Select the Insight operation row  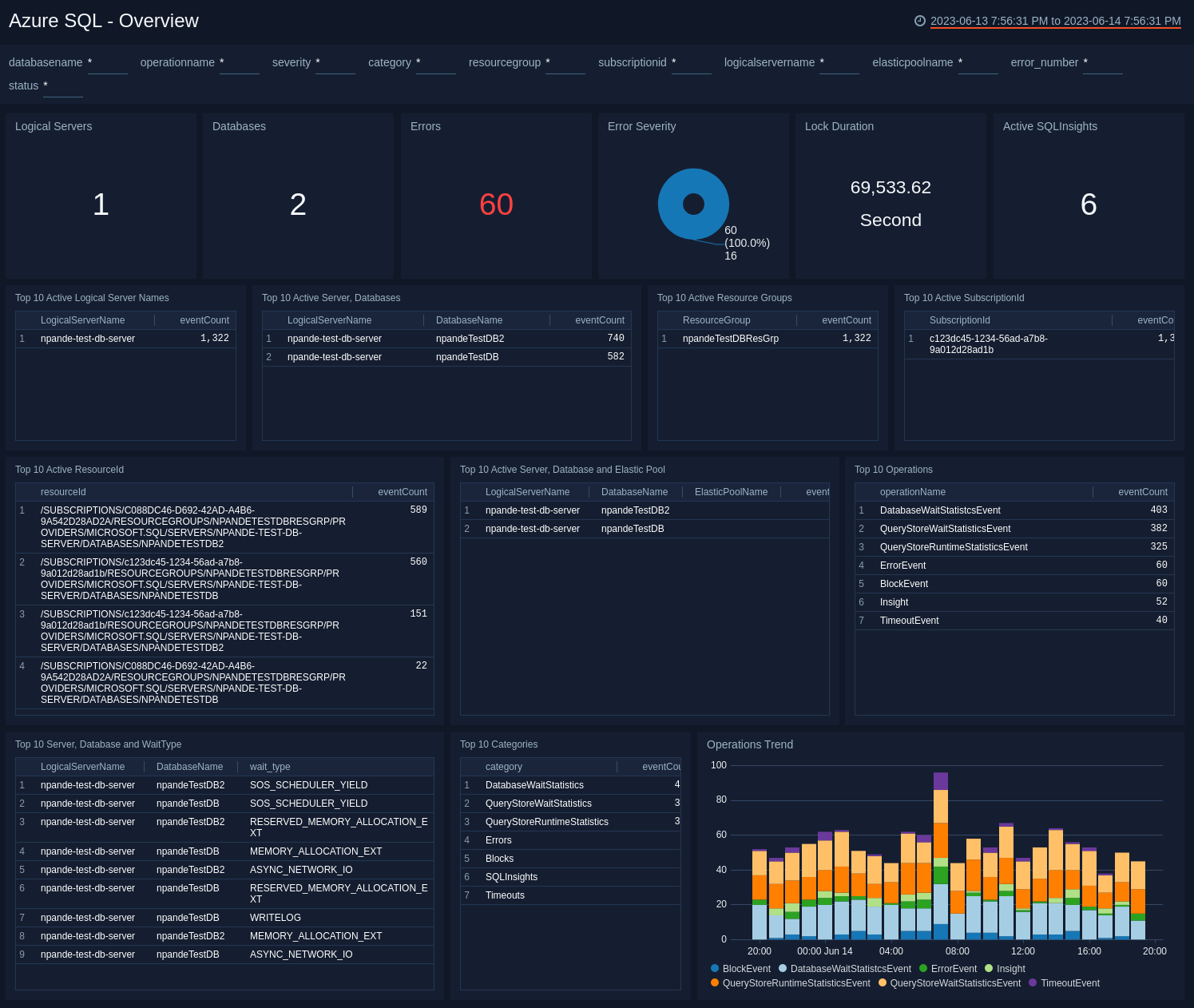click(x=1014, y=602)
